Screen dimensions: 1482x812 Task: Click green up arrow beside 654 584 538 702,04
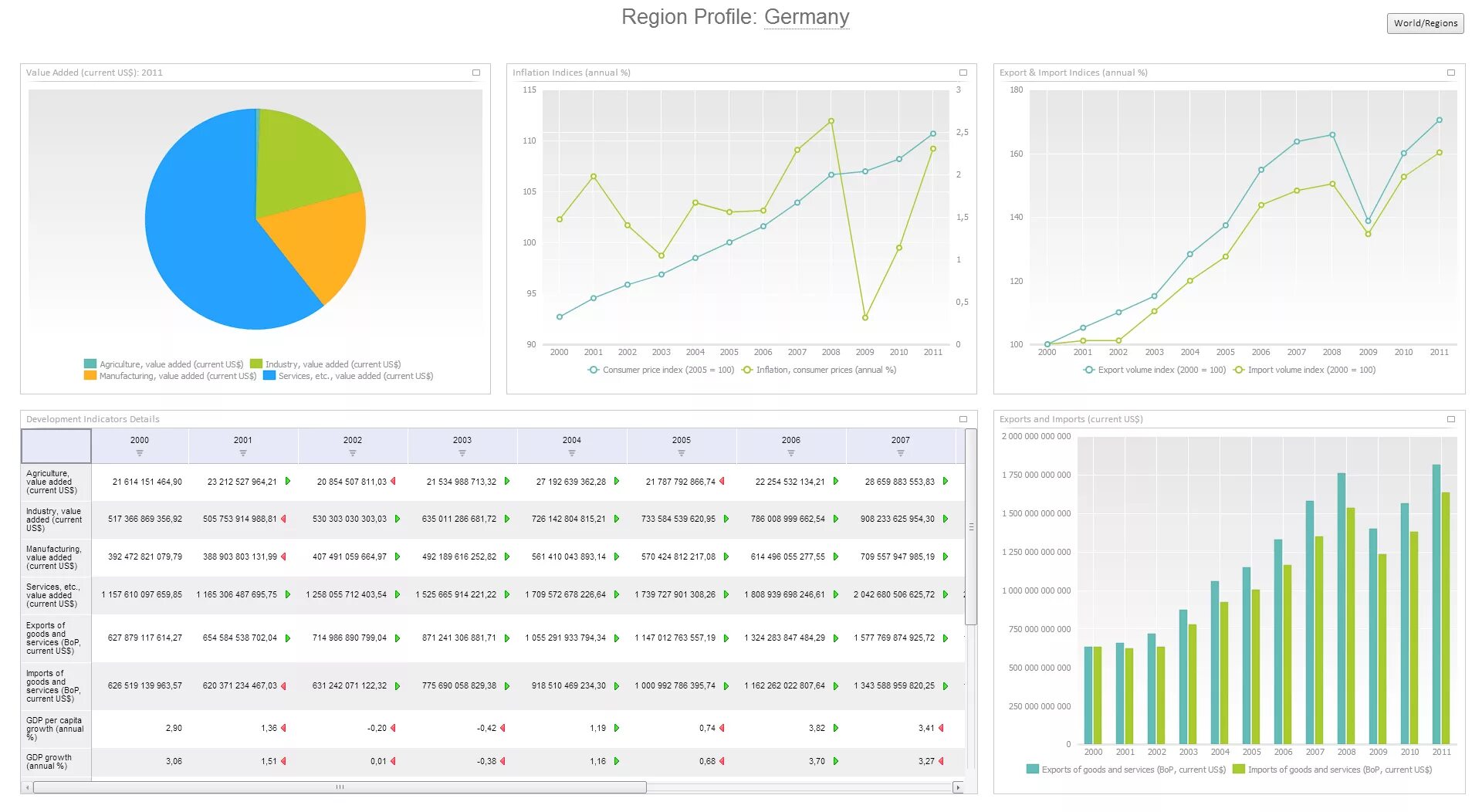288,638
